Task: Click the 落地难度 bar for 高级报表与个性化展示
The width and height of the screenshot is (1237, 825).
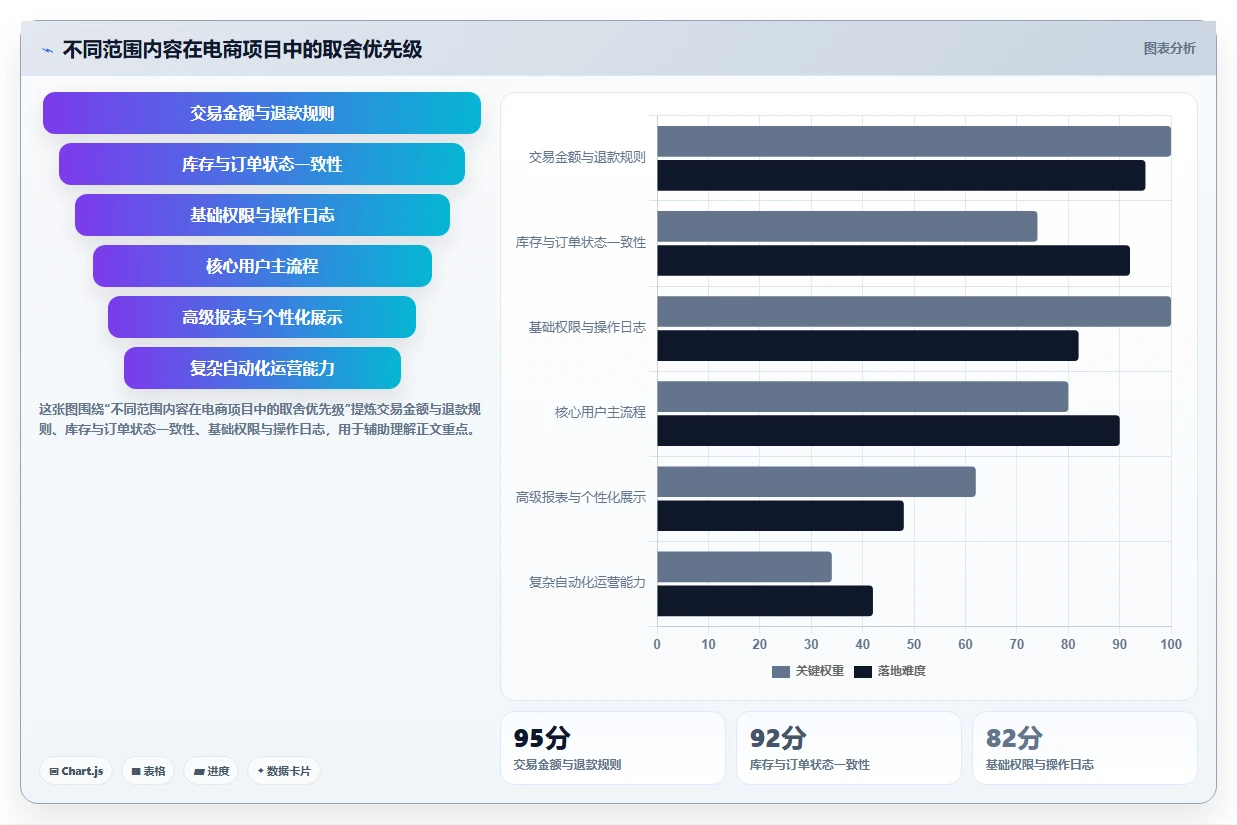Action: pos(780,515)
